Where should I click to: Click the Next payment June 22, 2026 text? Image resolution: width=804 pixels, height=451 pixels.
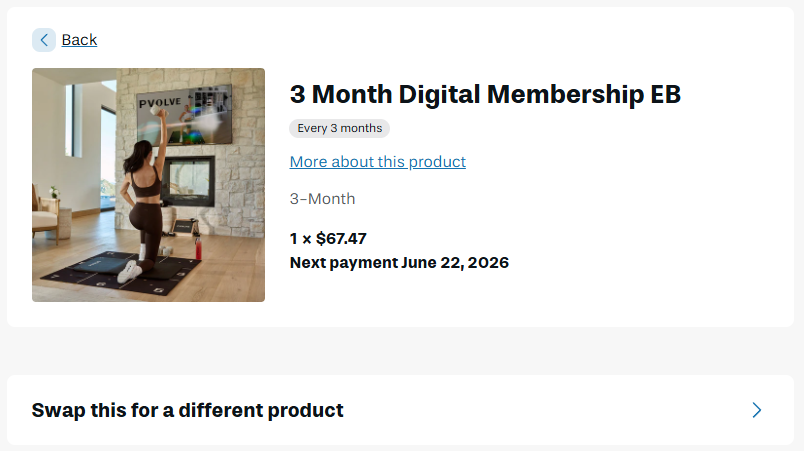(x=399, y=263)
